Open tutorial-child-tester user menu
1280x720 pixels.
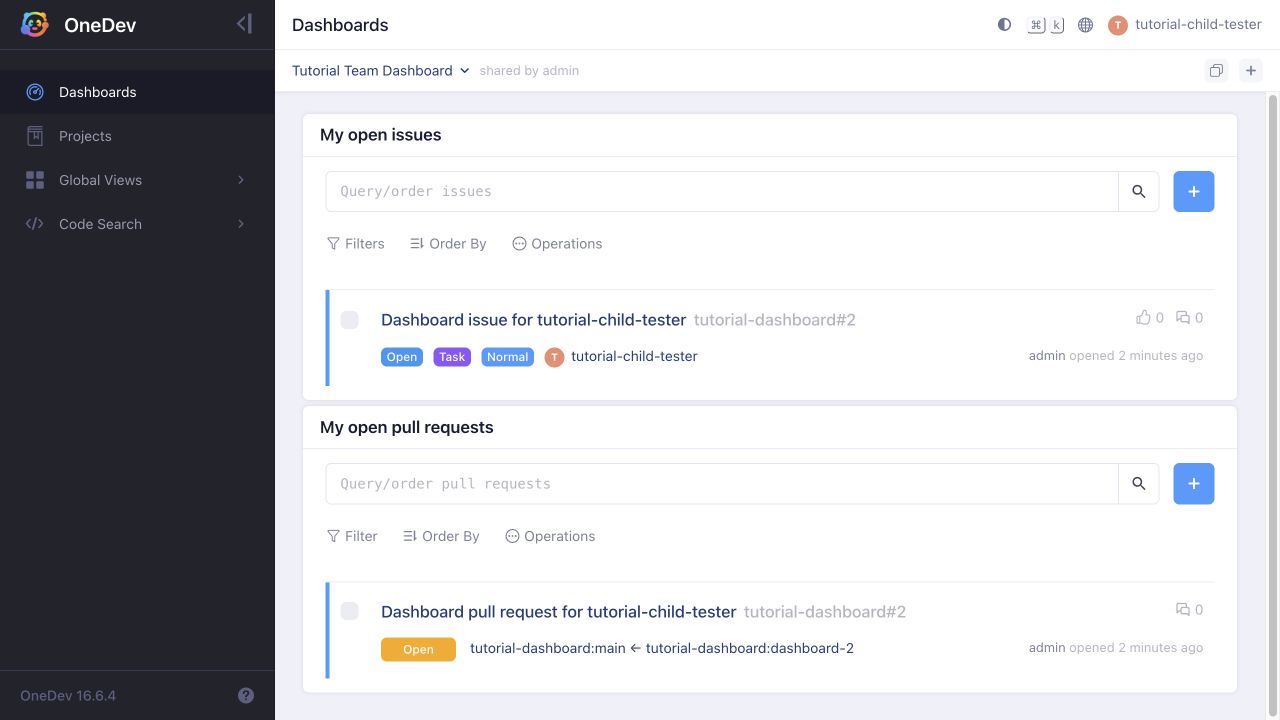1186,25
